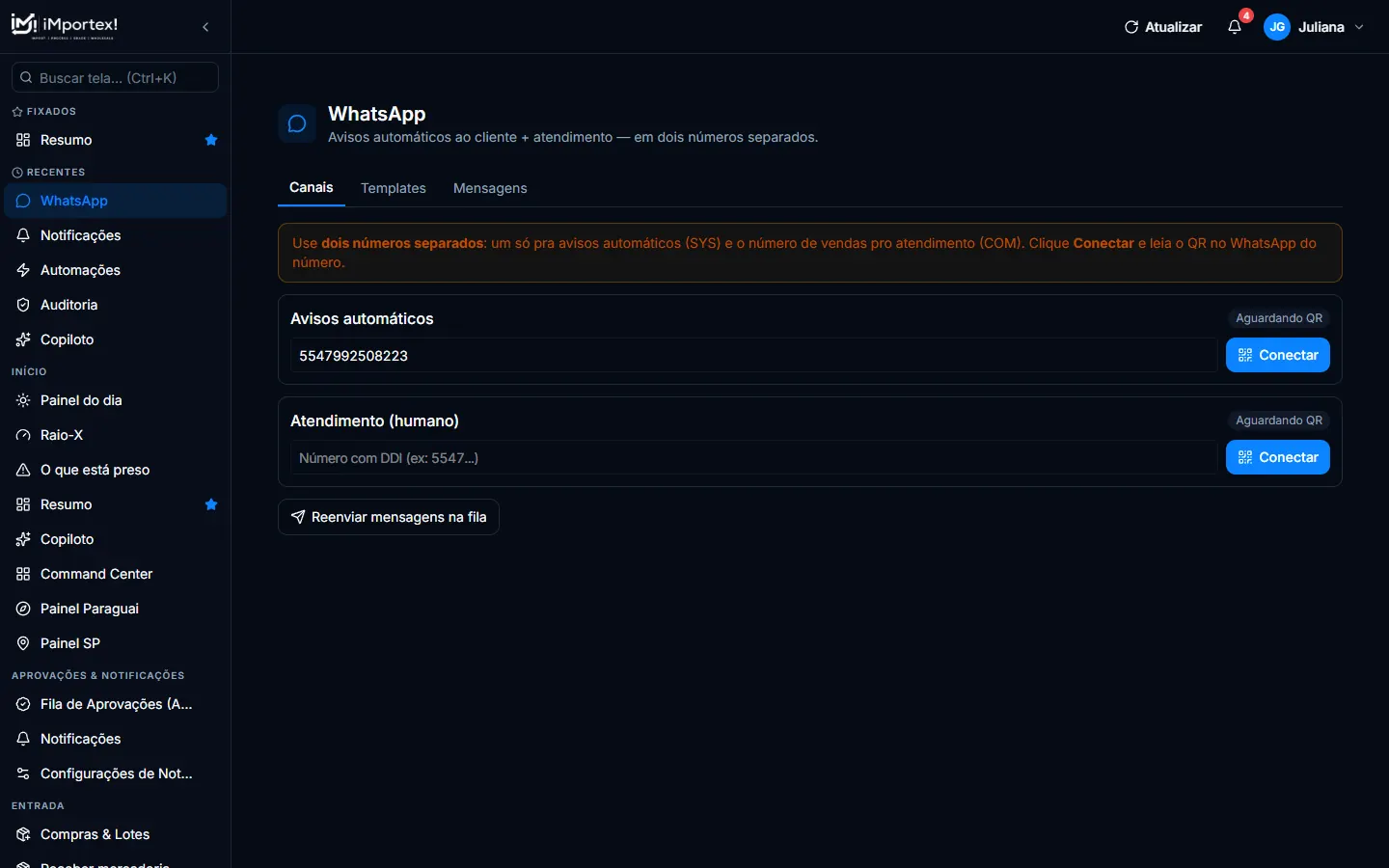Open Auditoria shield item
Viewport: 1389px width, 868px height.
115,305
